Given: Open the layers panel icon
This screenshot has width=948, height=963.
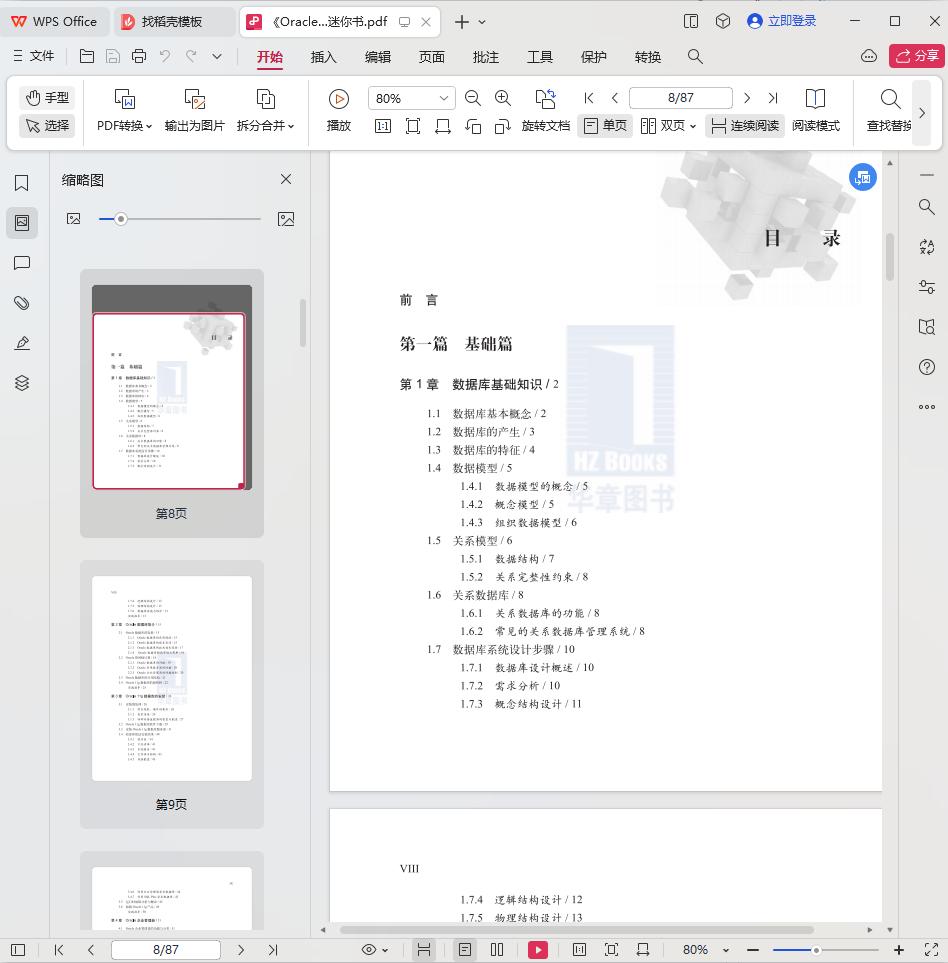Looking at the screenshot, I should tap(21, 383).
